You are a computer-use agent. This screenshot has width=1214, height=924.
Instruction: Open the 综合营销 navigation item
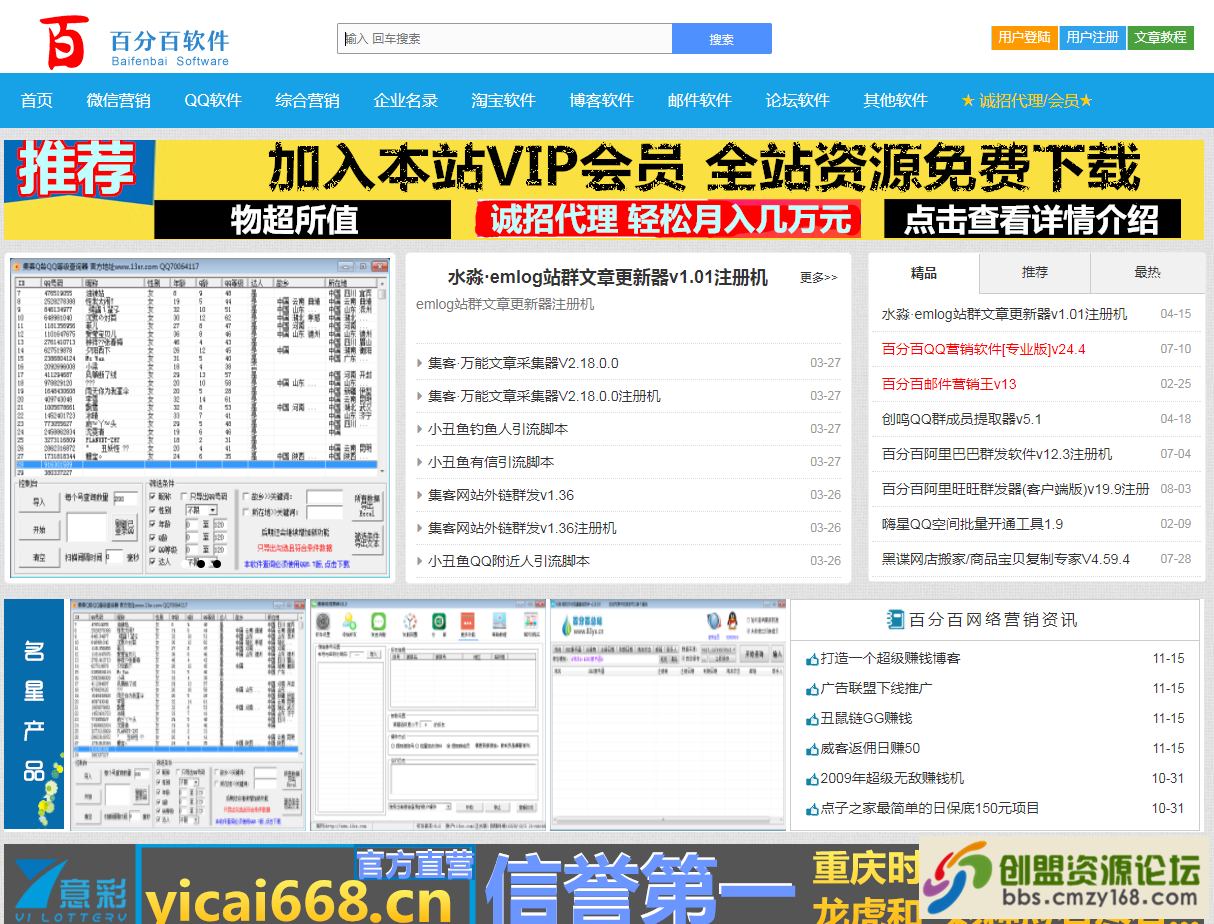coord(308,100)
